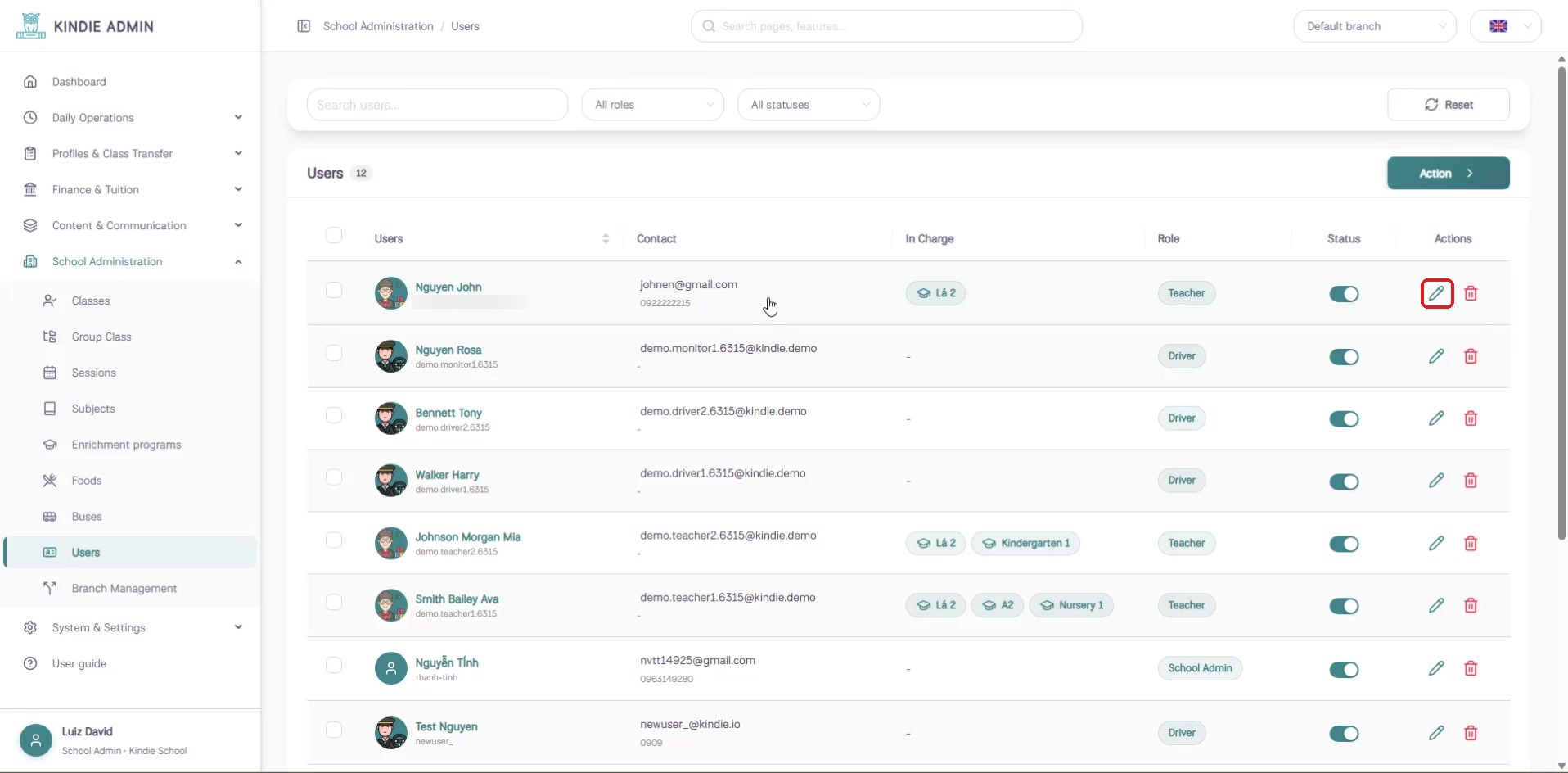Open the All statuses filter dropdown

(x=809, y=105)
